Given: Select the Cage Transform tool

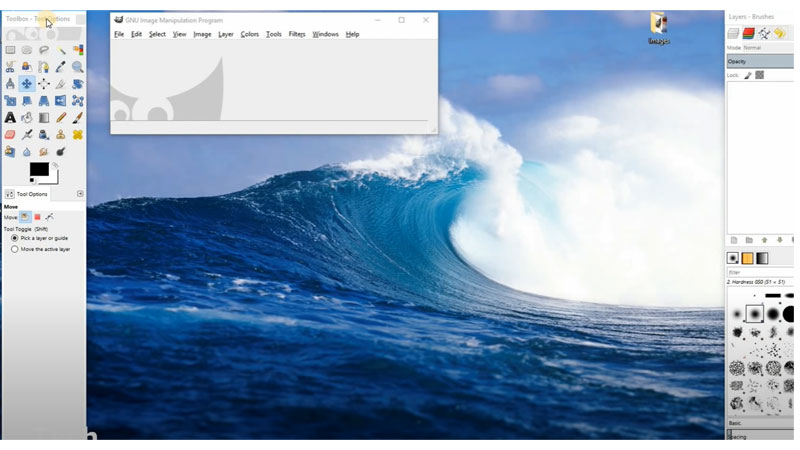Looking at the screenshot, I should [78, 101].
